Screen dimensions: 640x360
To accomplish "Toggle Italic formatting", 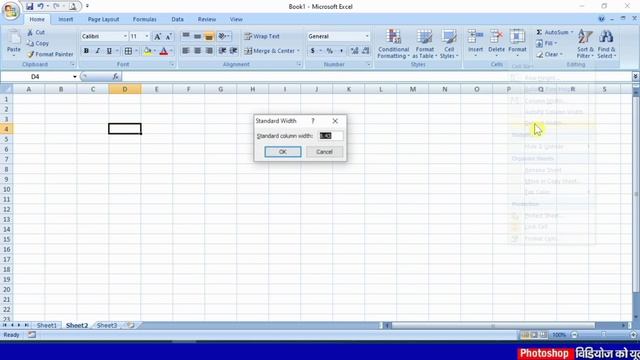I will point(98,51).
